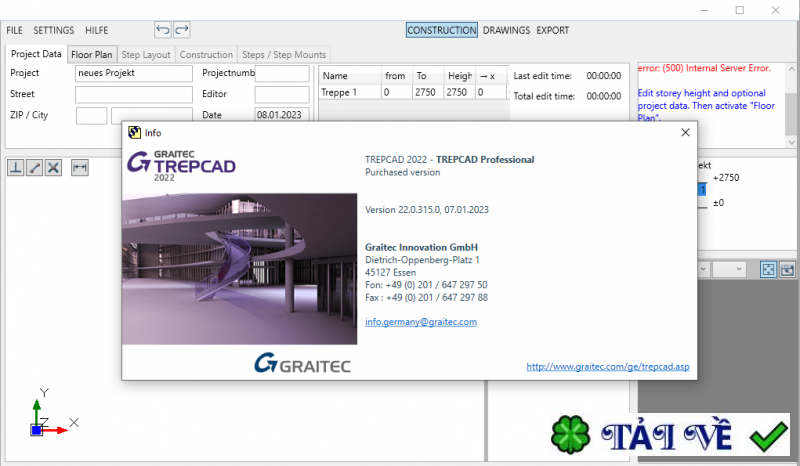Image resolution: width=800 pixels, height=466 pixels.
Task: Click the Editor input field
Action: click(x=282, y=94)
